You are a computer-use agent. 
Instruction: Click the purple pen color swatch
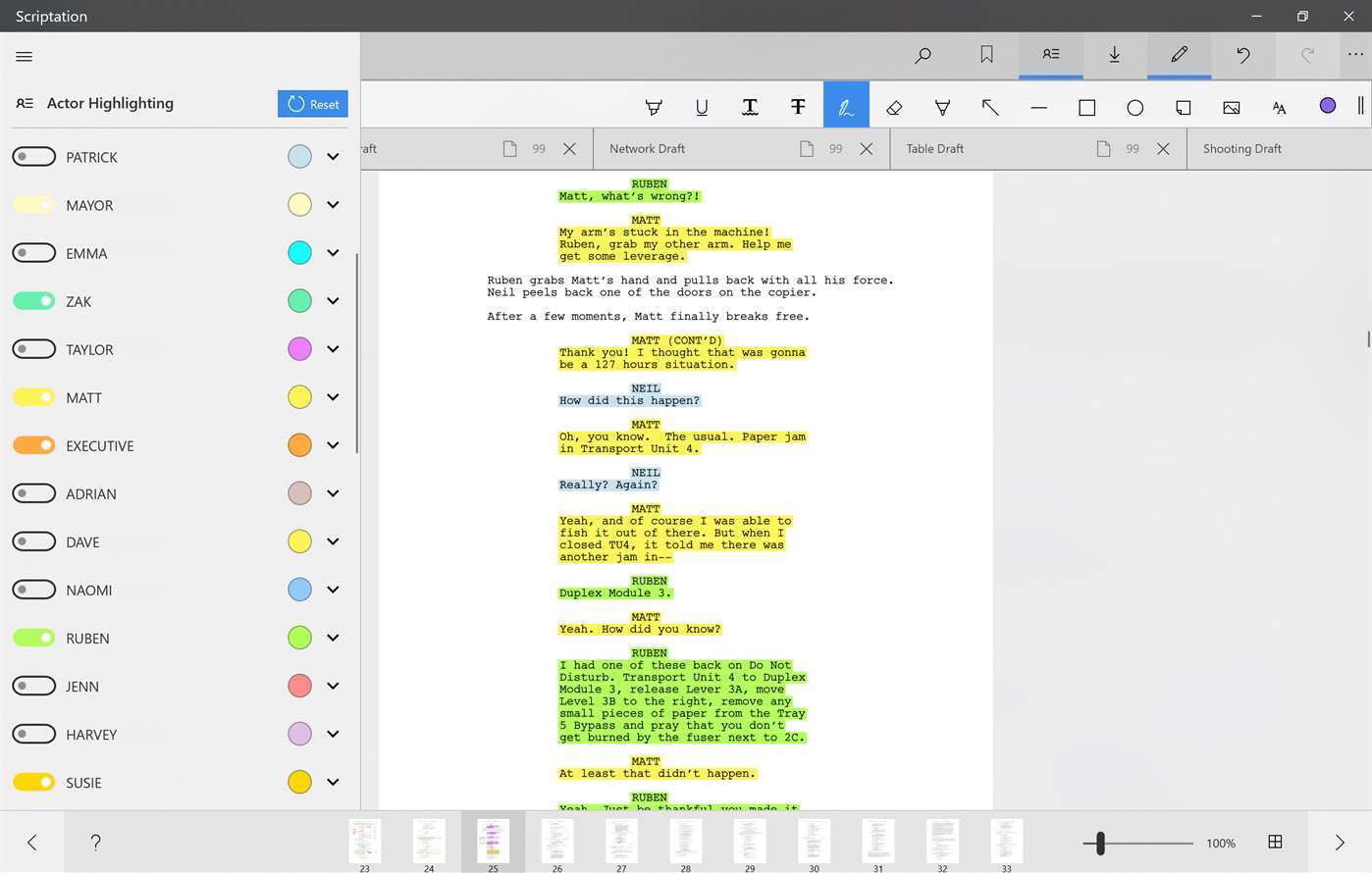click(1327, 106)
